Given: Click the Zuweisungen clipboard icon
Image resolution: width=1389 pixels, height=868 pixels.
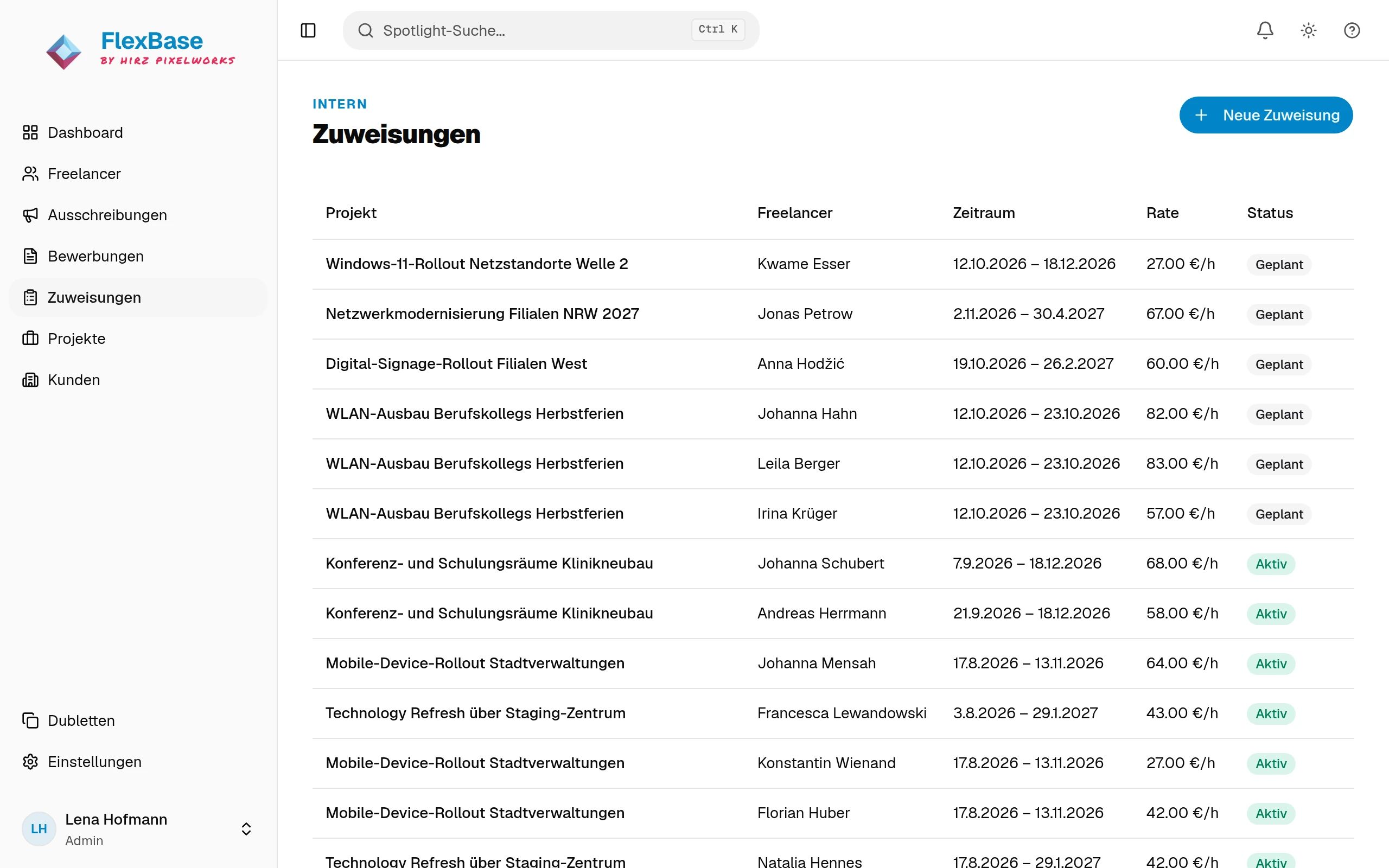Looking at the screenshot, I should (x=30, y=297).
